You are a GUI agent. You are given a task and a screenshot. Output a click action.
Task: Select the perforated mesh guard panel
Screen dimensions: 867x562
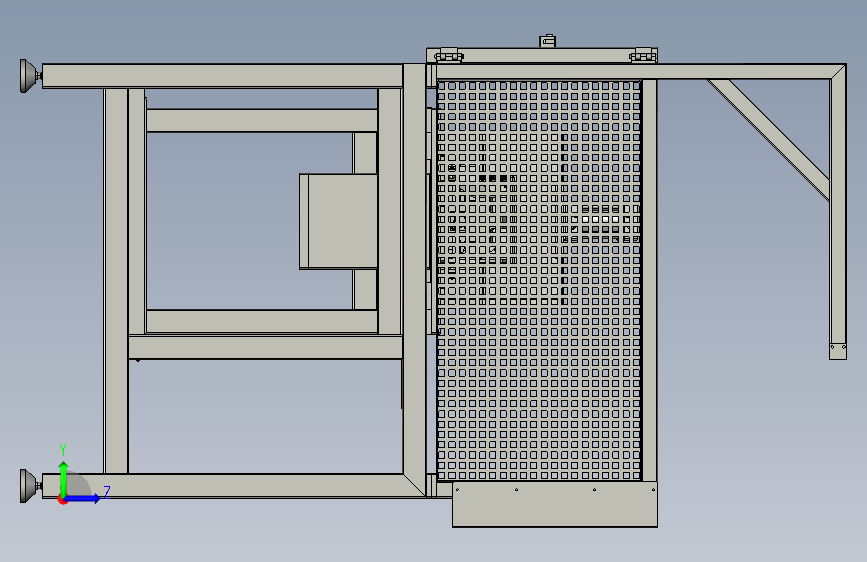tap(539, 280)
